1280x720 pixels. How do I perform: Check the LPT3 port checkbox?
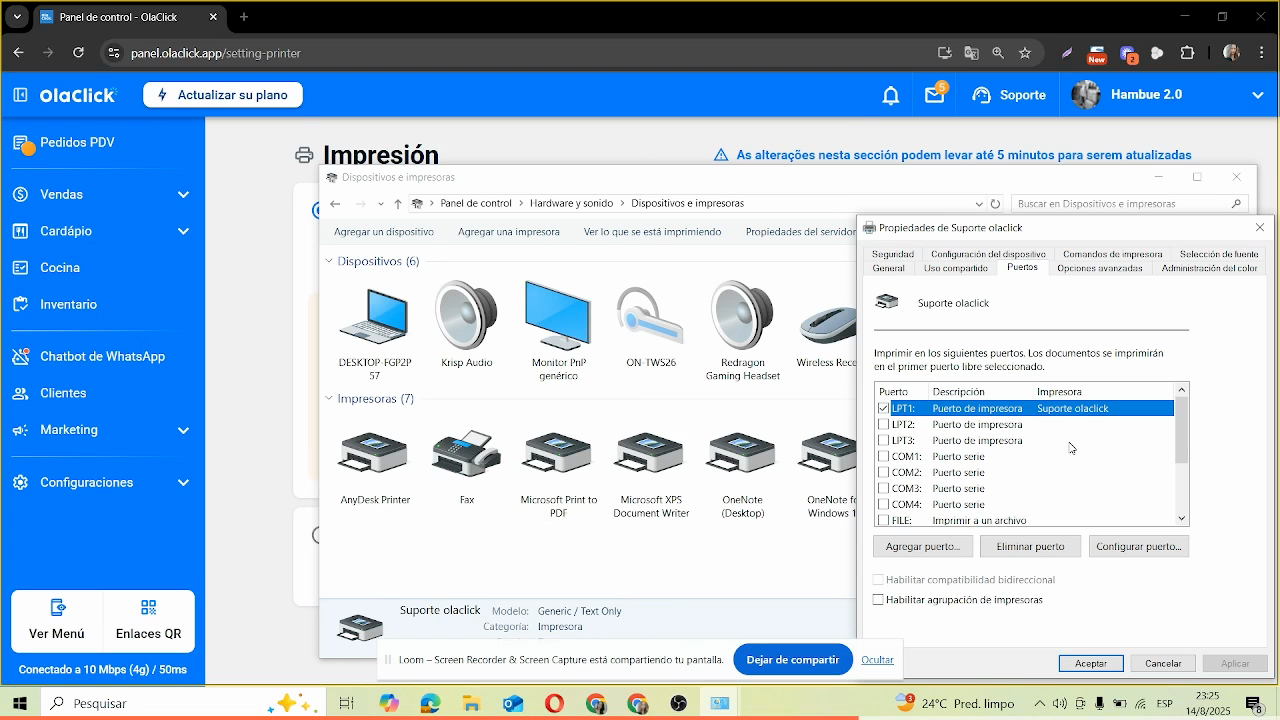coord(883,440)
